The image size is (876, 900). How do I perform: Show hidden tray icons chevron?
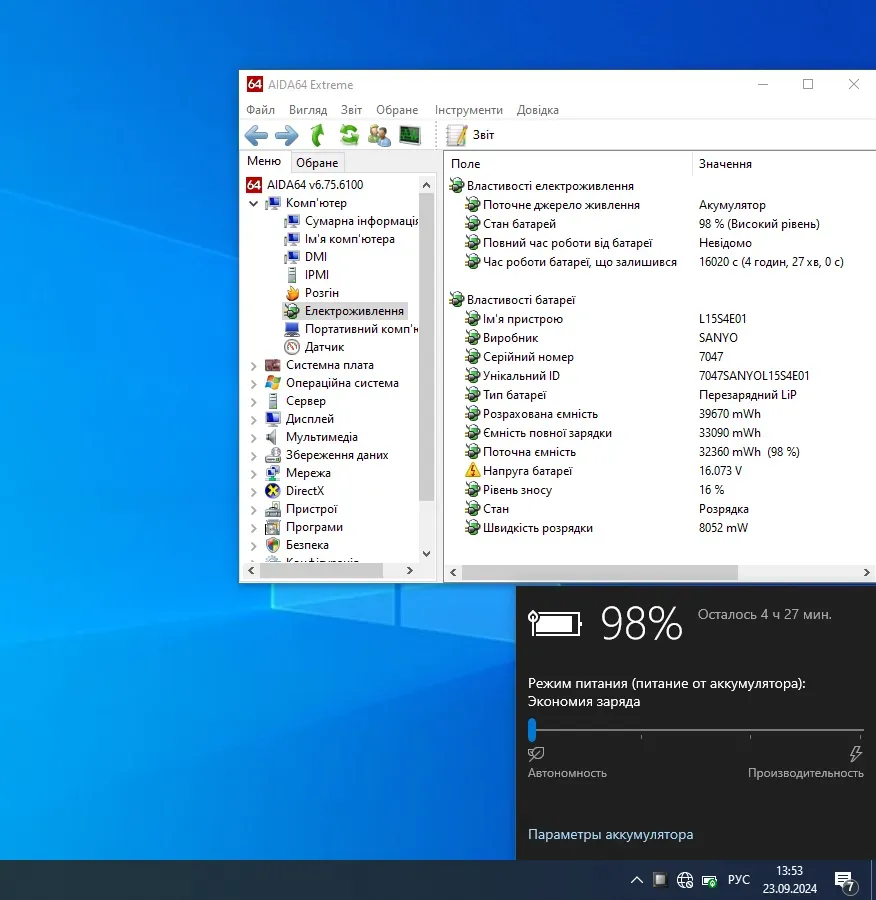(x=636, y=880)
